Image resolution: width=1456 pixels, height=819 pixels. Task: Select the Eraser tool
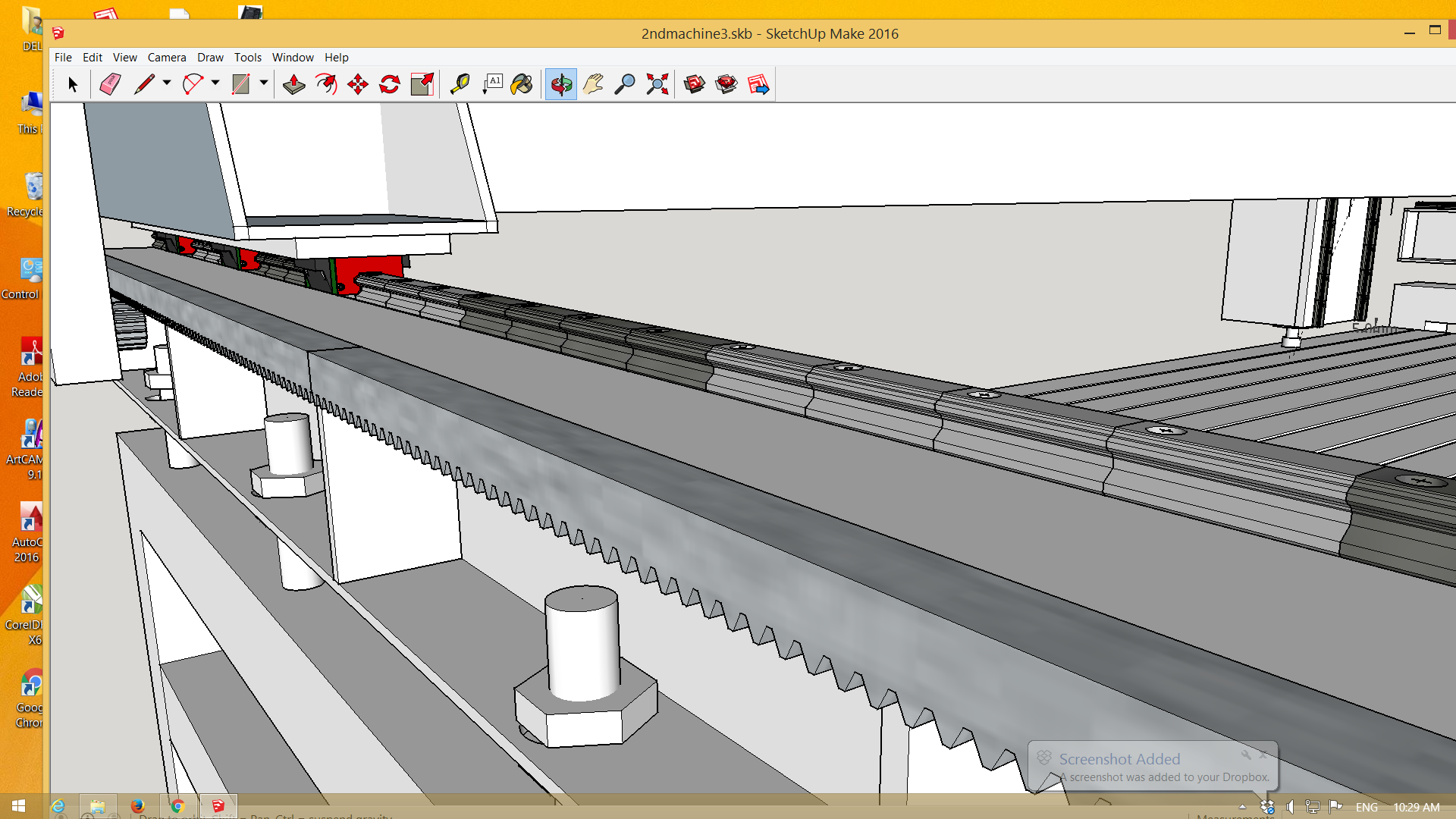click(110, 84)
